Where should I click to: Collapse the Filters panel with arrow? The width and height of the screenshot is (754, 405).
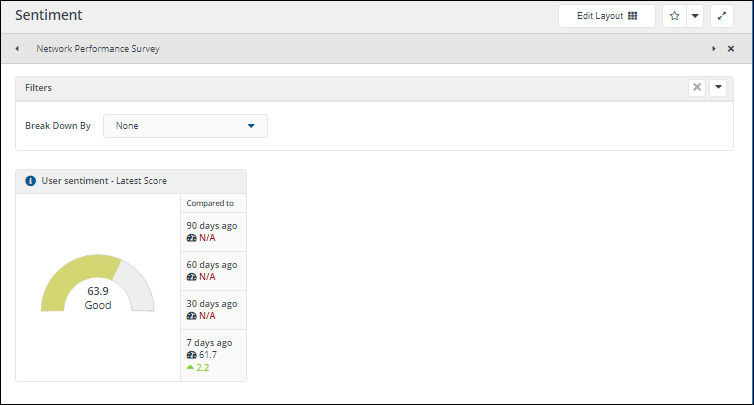coord(719,88)
